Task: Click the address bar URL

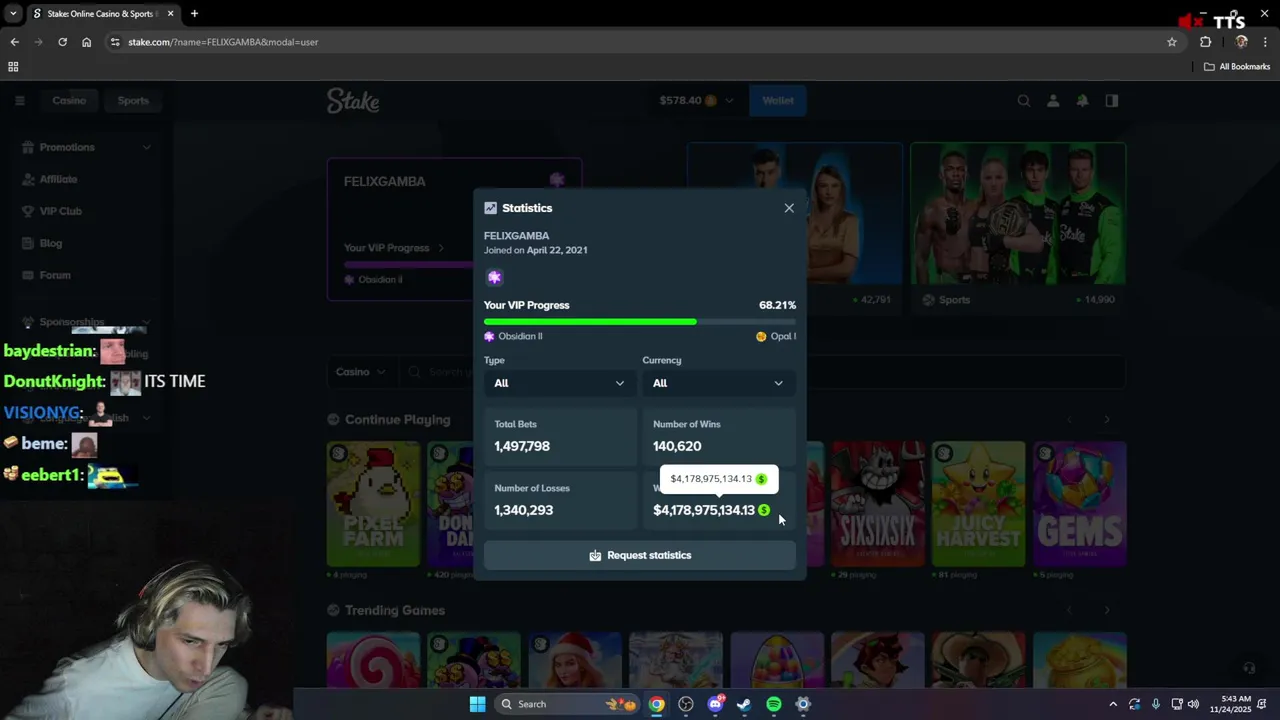Action: (223, 42)
